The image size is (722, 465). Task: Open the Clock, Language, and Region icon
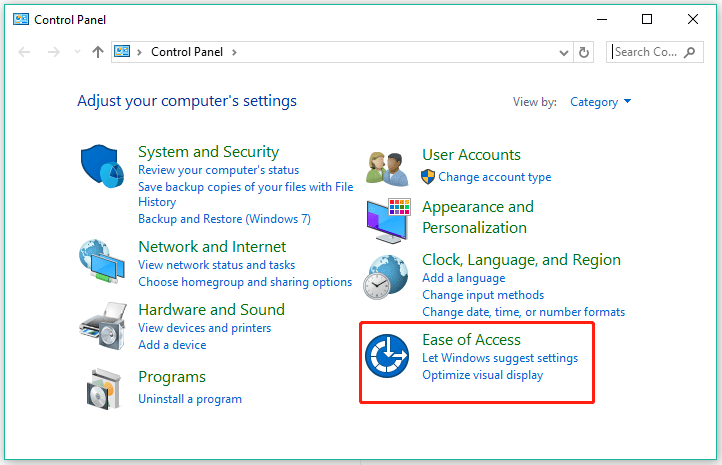coord(386,277)
